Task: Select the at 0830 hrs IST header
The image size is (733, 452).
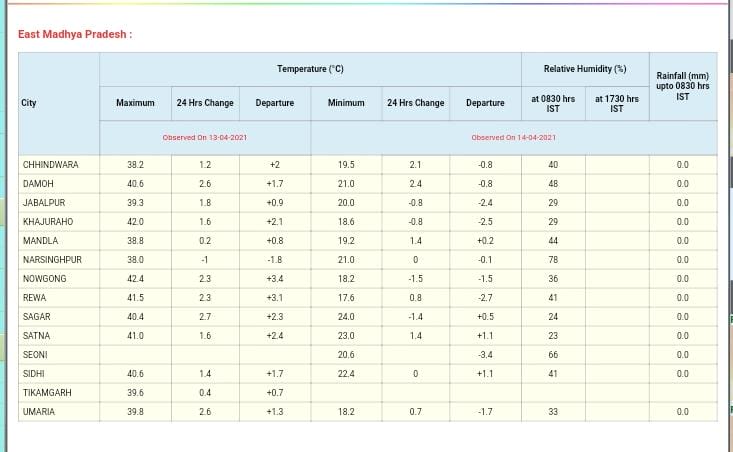Action: 552,103
